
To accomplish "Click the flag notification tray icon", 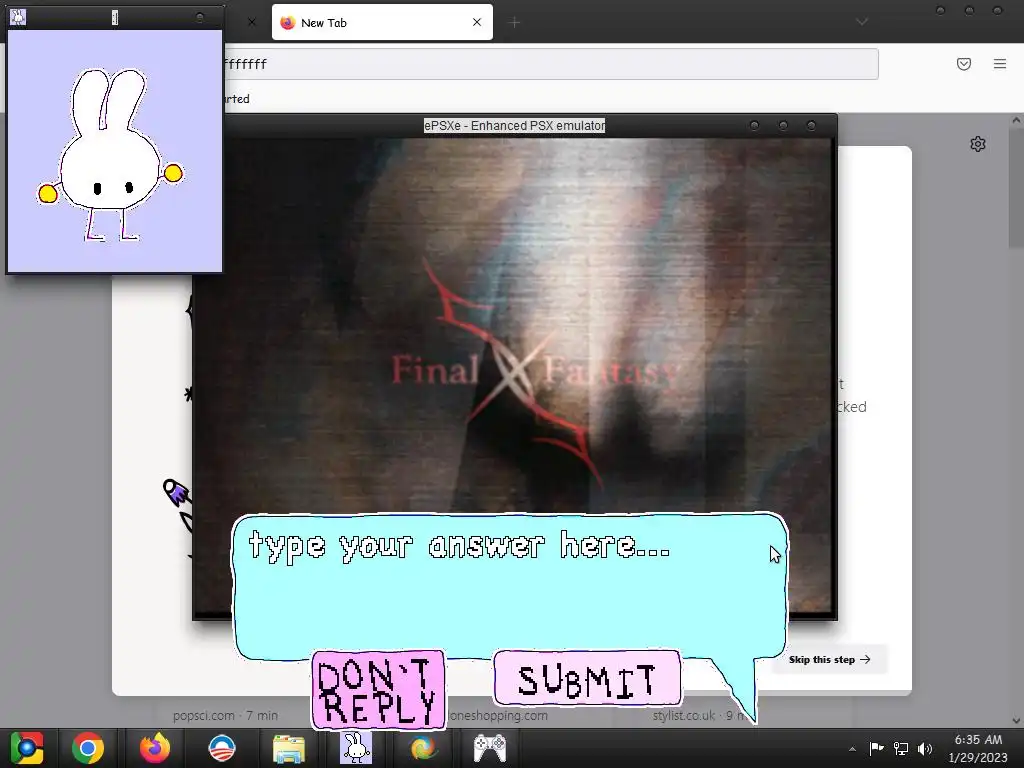I will pyautogui.click(x=876, y=748).
